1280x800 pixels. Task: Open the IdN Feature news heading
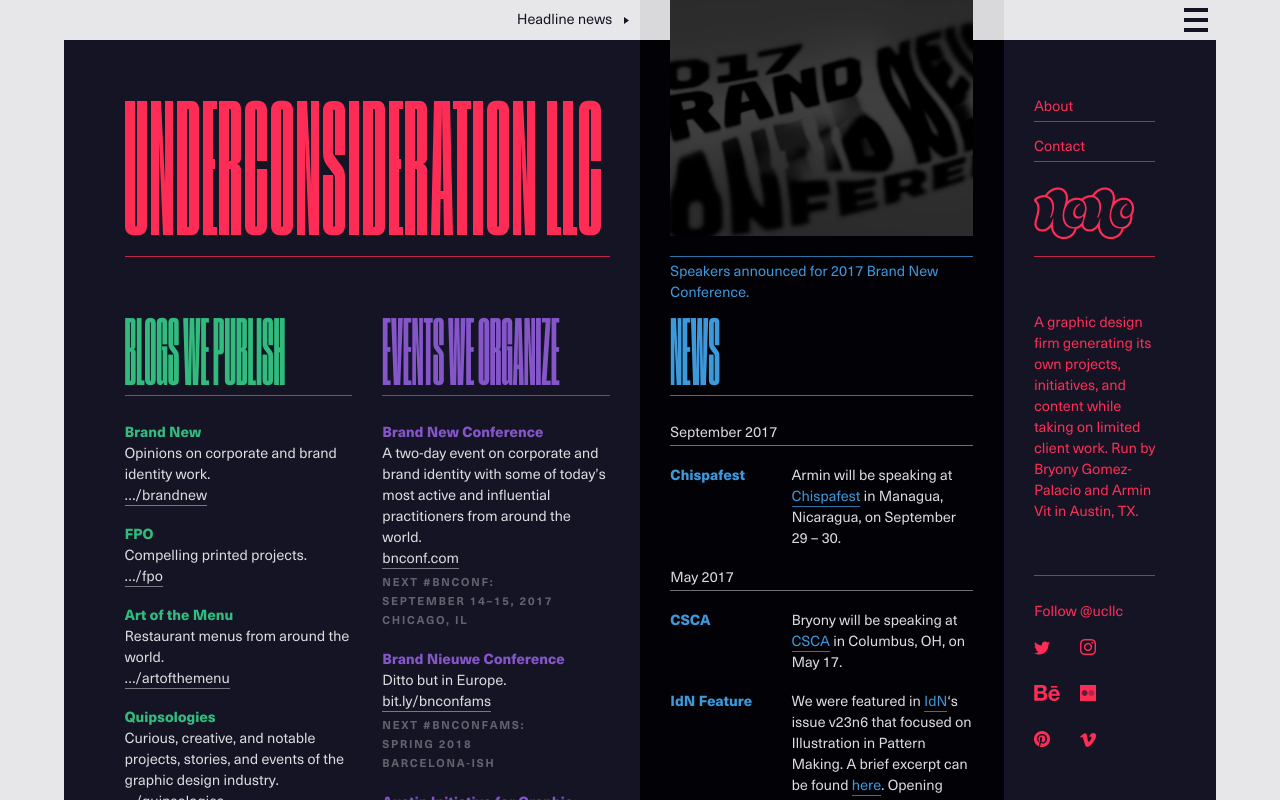pos(711,701)
